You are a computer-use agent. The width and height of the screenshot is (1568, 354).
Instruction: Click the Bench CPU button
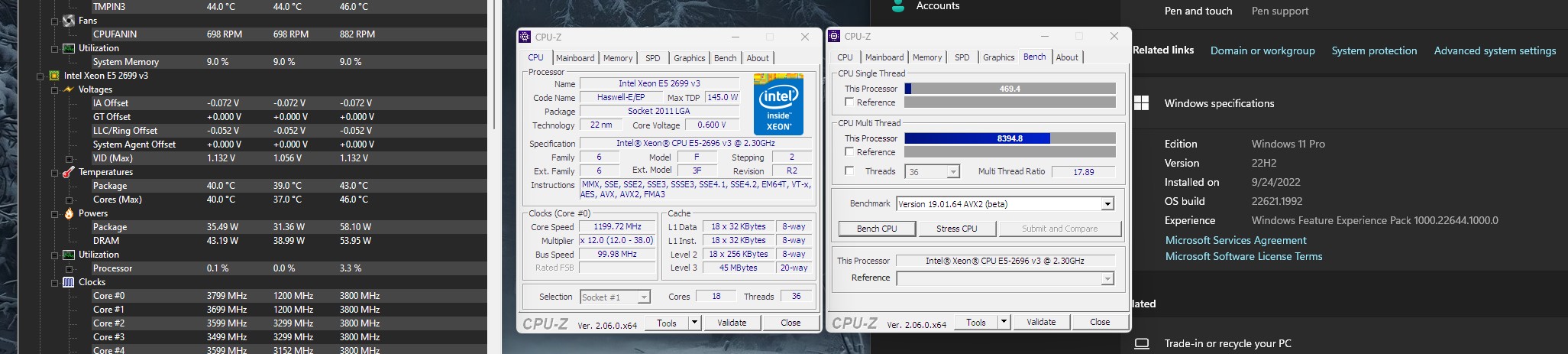(877, 229)
